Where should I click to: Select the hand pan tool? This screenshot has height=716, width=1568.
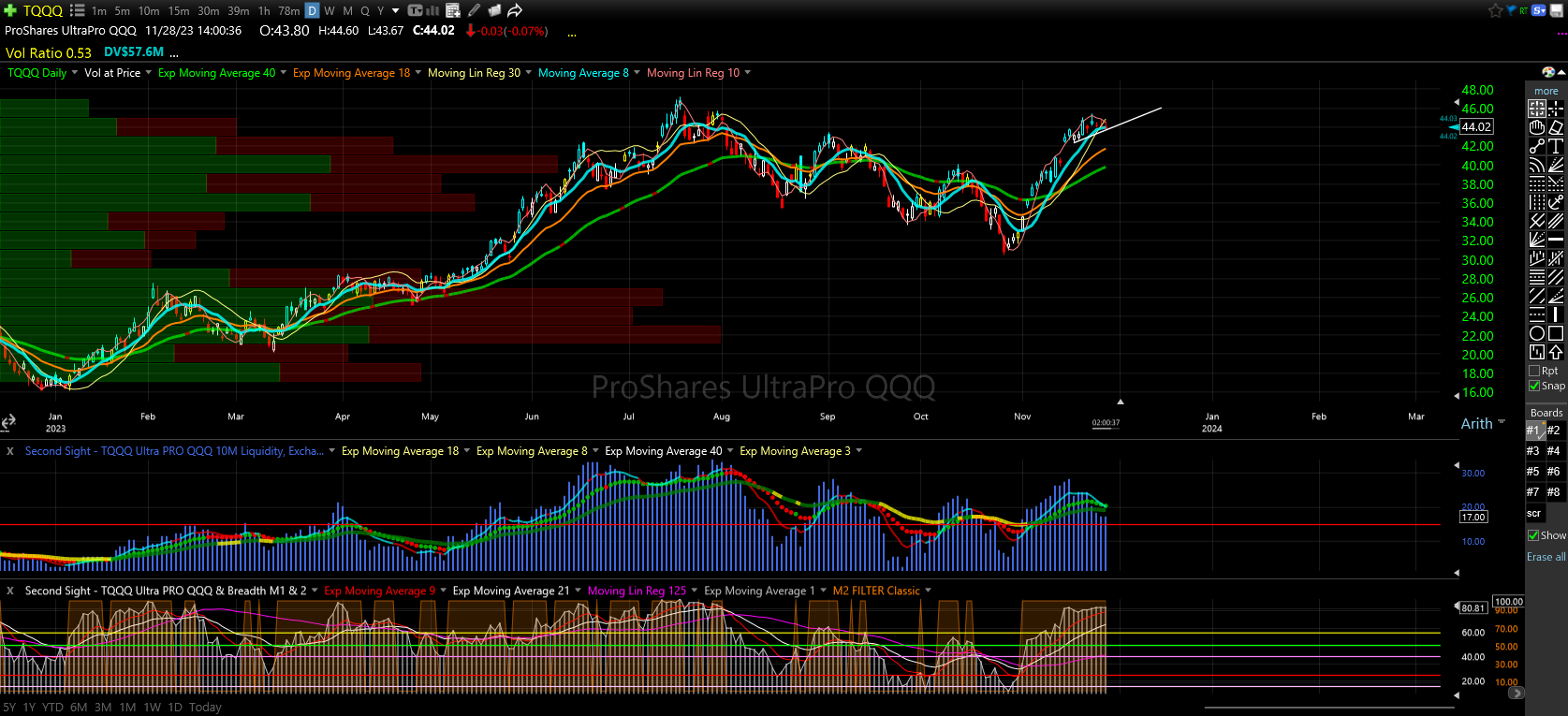(1537, 127)
